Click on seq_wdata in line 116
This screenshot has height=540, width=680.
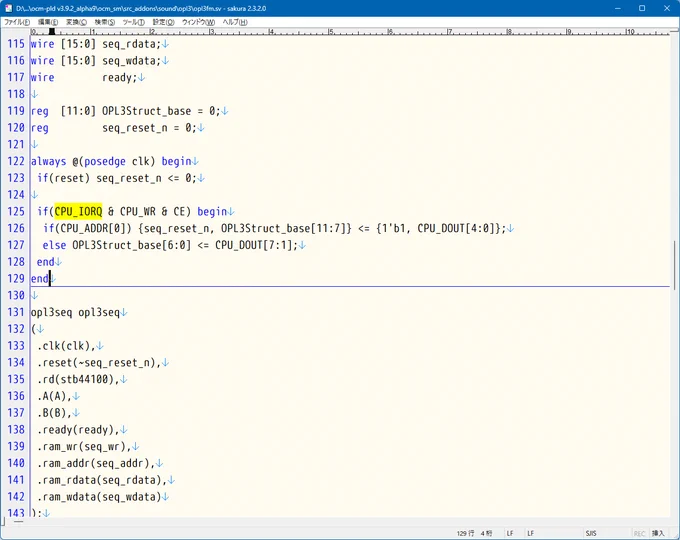point(128,61)
